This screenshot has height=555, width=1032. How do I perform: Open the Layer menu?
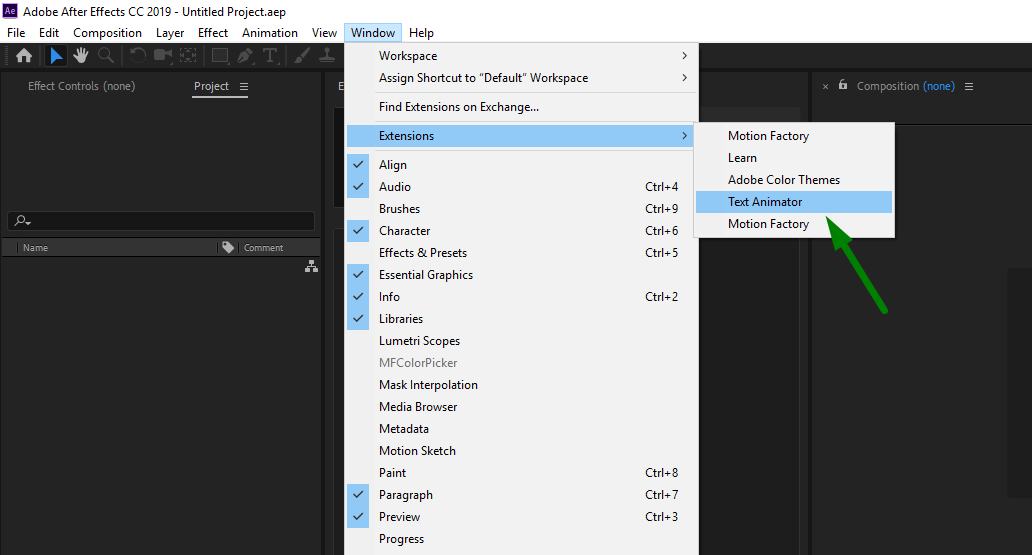[x=170, y=33]
